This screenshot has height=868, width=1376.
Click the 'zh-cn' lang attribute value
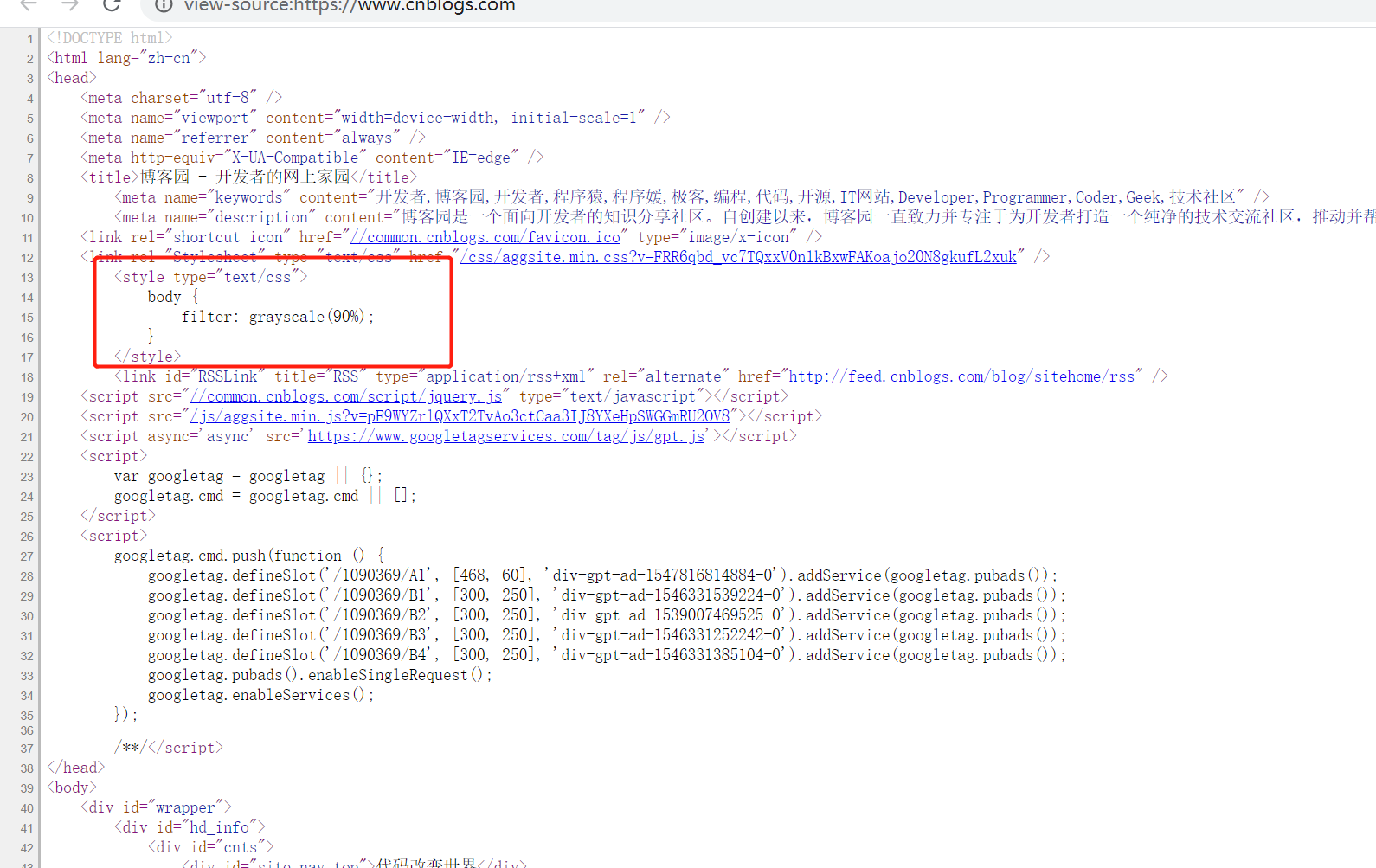click(x=169, y=58)
